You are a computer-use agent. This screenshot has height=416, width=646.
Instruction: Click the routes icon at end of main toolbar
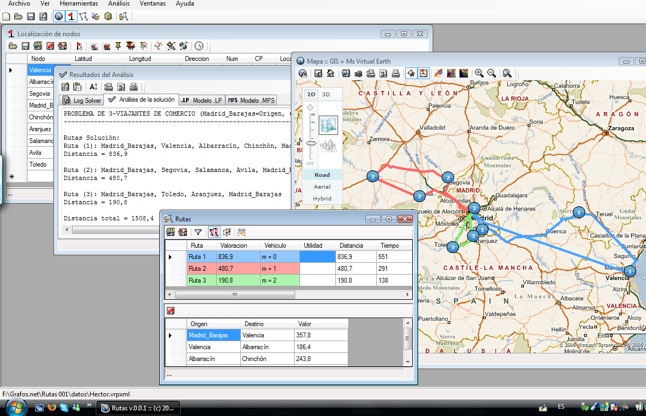pos(123,16)
